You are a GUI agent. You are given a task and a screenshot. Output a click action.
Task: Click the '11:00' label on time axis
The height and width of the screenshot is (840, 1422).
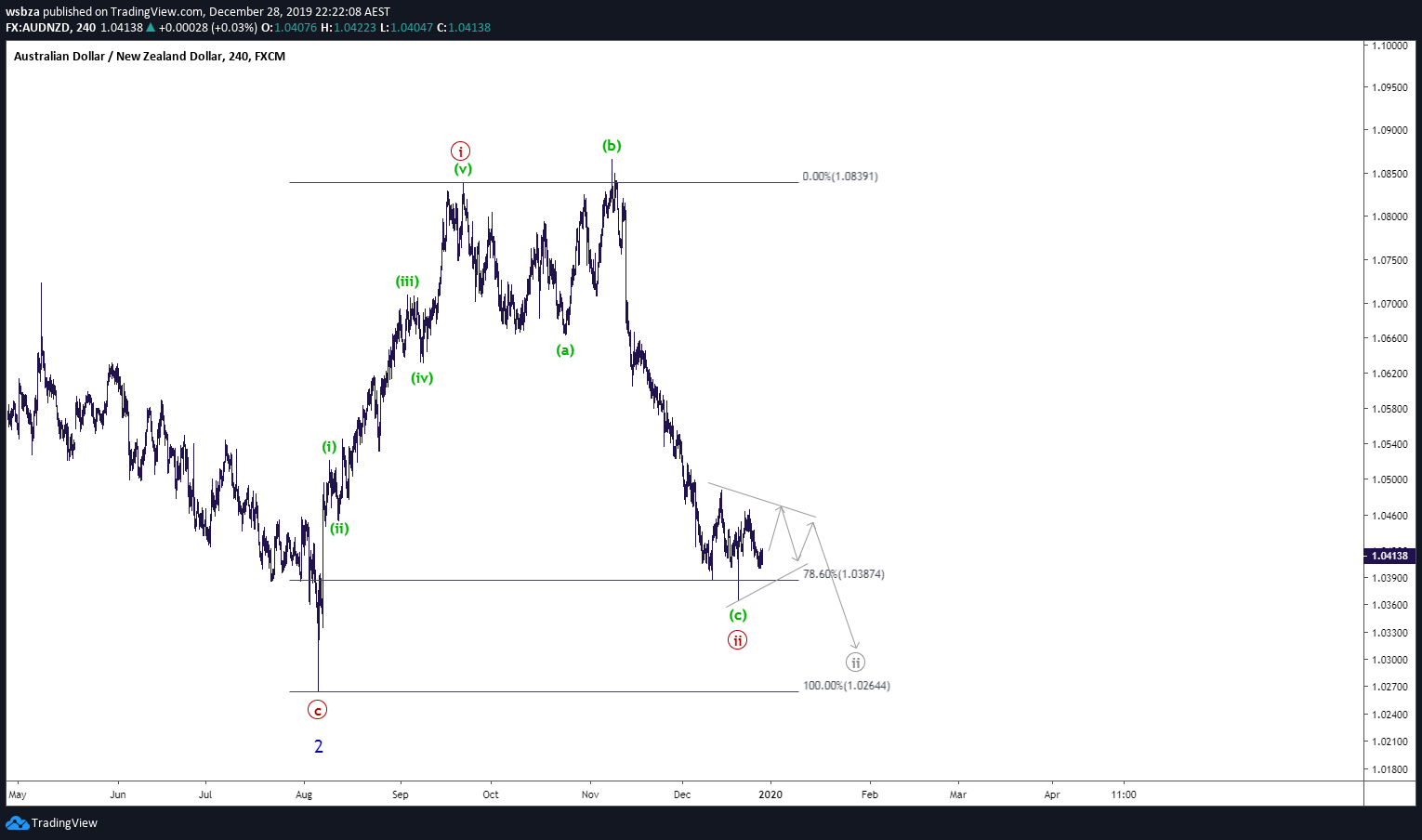click(1124, 794)
